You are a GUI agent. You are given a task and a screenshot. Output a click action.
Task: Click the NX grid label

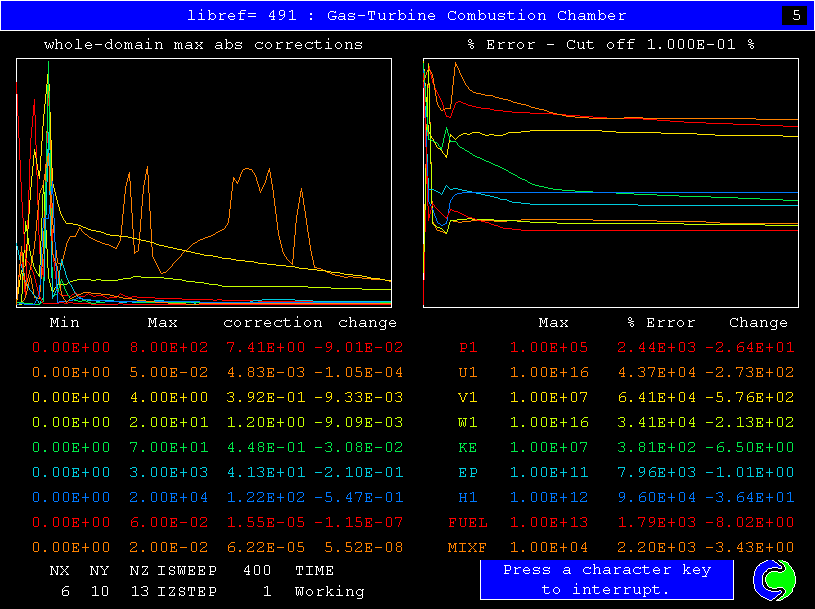click(x=59, y=571)
